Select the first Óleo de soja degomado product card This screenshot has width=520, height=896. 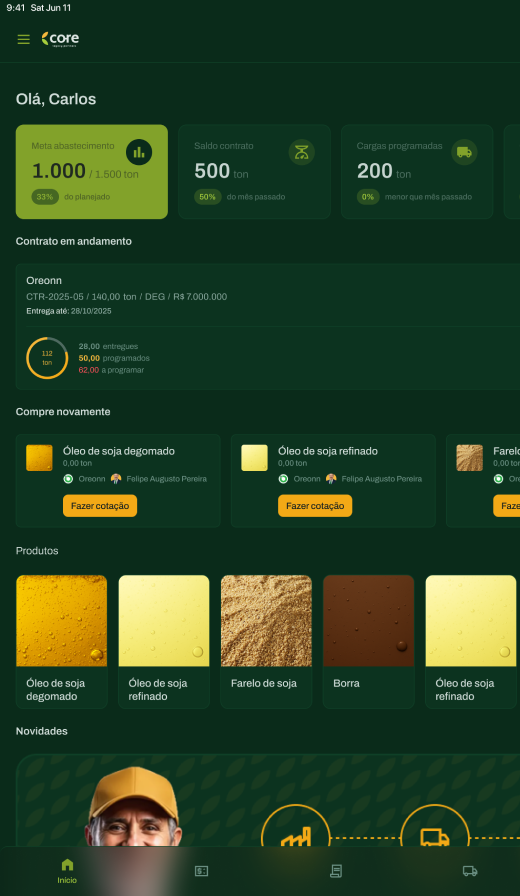[62, 642]
